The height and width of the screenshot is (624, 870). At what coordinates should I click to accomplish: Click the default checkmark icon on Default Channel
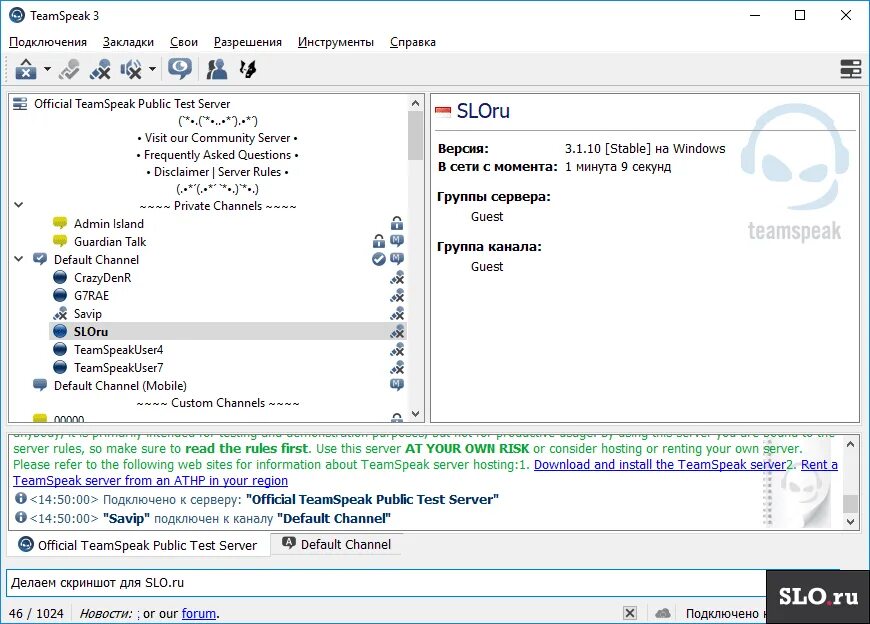tap(378, 259)
